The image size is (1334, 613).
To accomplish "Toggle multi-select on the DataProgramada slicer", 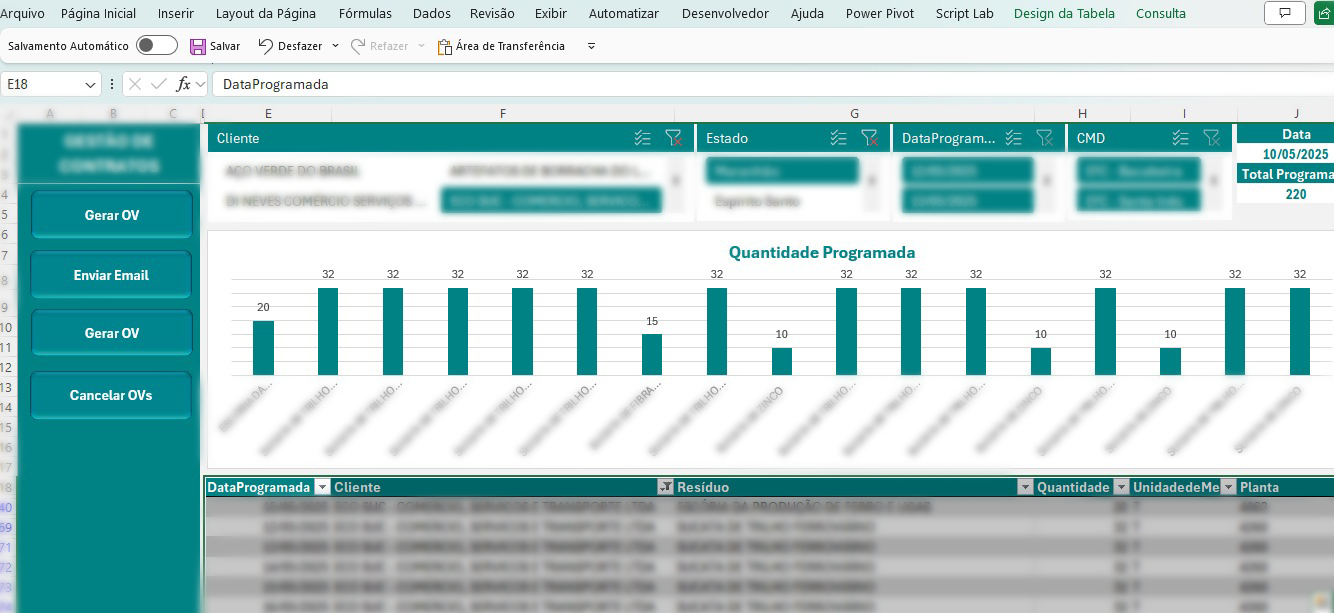I will (x=1013, y=138).
